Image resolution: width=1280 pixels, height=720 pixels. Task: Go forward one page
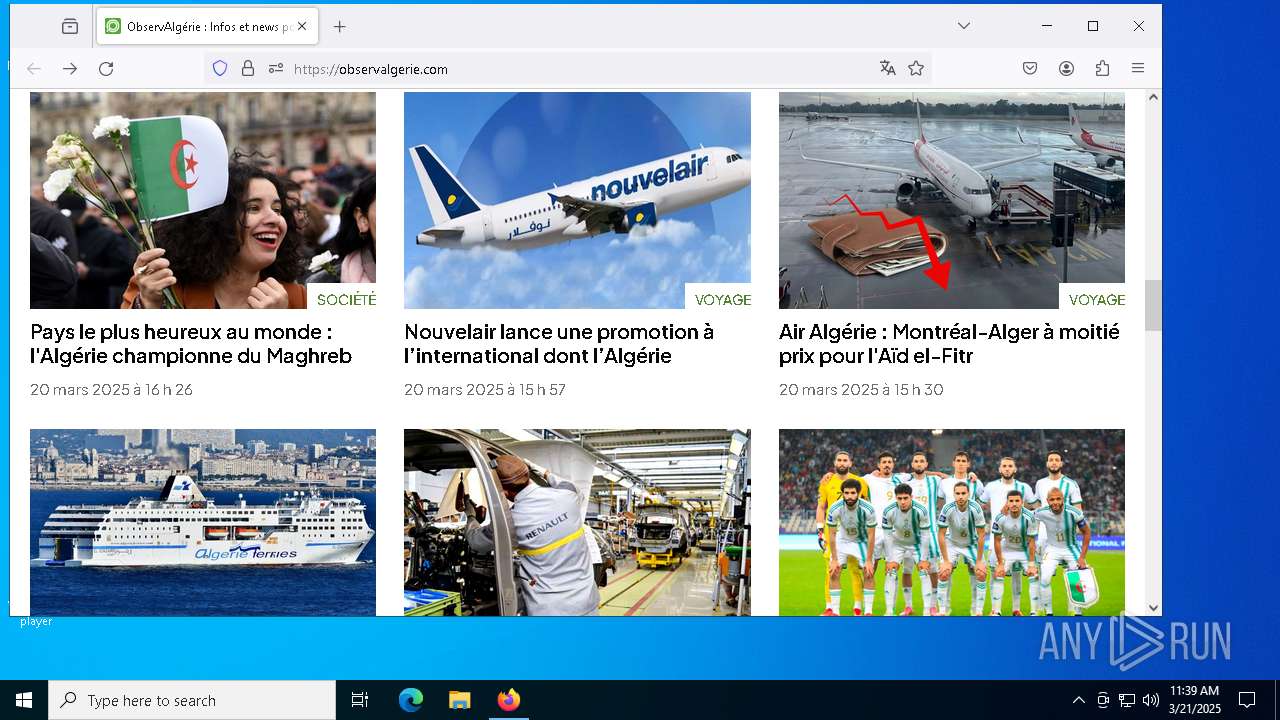(70, 69)
